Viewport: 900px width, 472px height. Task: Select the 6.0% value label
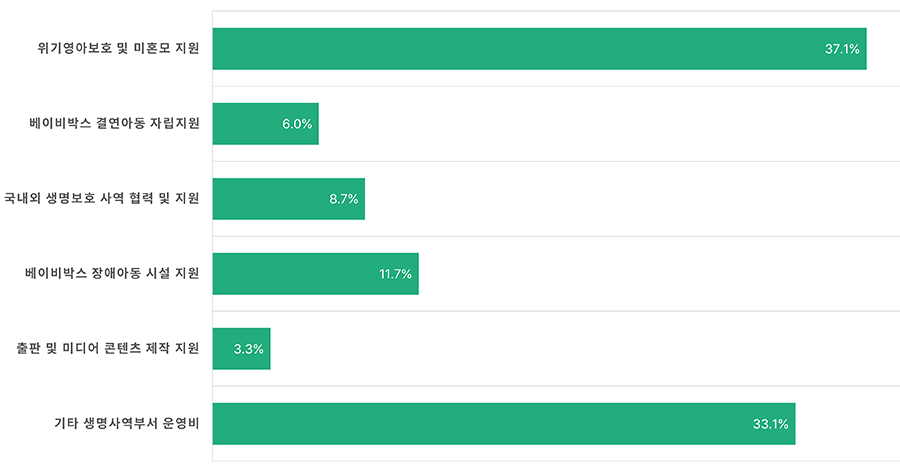[297, 124]
